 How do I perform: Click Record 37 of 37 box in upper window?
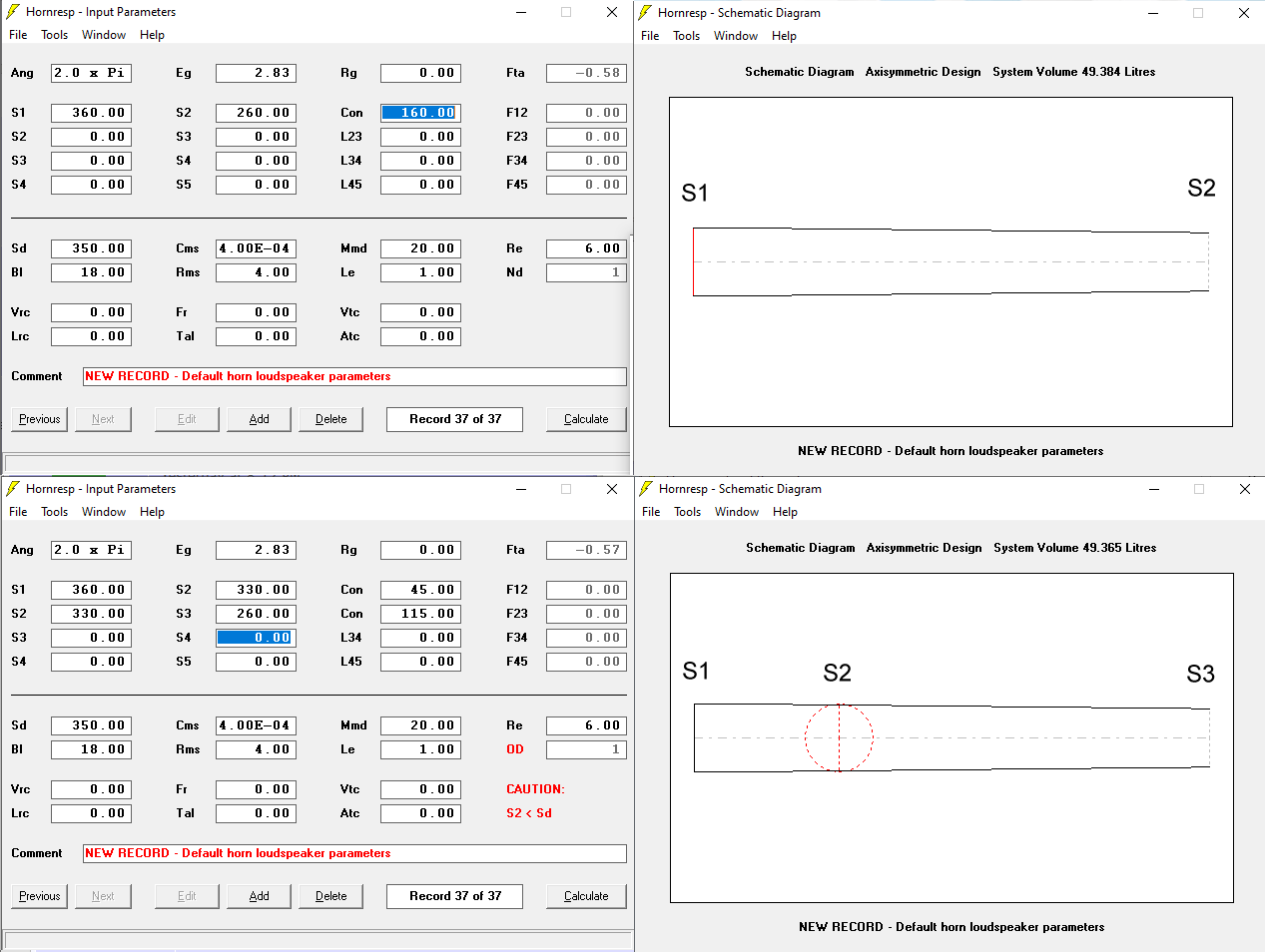(455, 419)
